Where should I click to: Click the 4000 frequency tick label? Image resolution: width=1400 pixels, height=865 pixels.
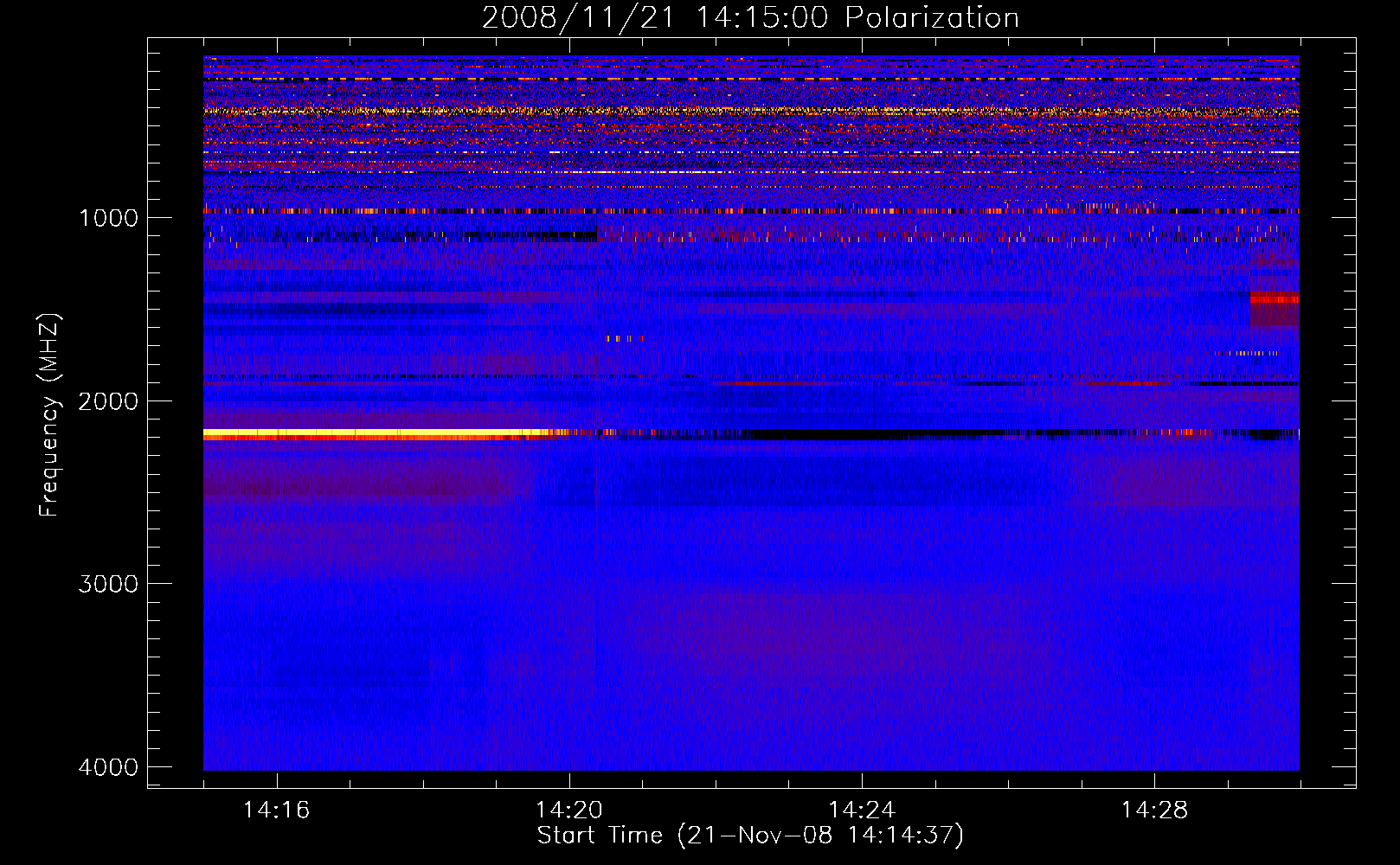108,767
